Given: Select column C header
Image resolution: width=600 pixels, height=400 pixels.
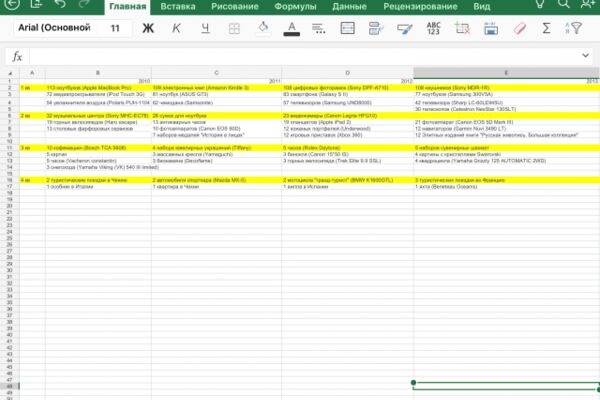Looking at the screenshot, I should (217, 73).
